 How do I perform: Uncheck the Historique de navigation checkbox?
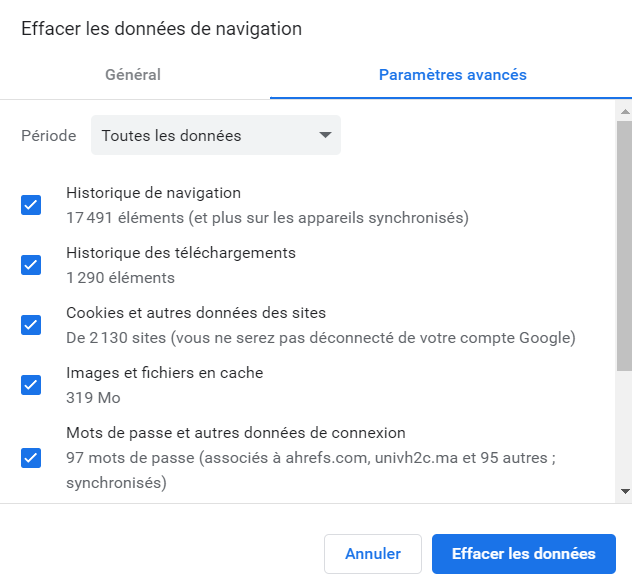31,205
